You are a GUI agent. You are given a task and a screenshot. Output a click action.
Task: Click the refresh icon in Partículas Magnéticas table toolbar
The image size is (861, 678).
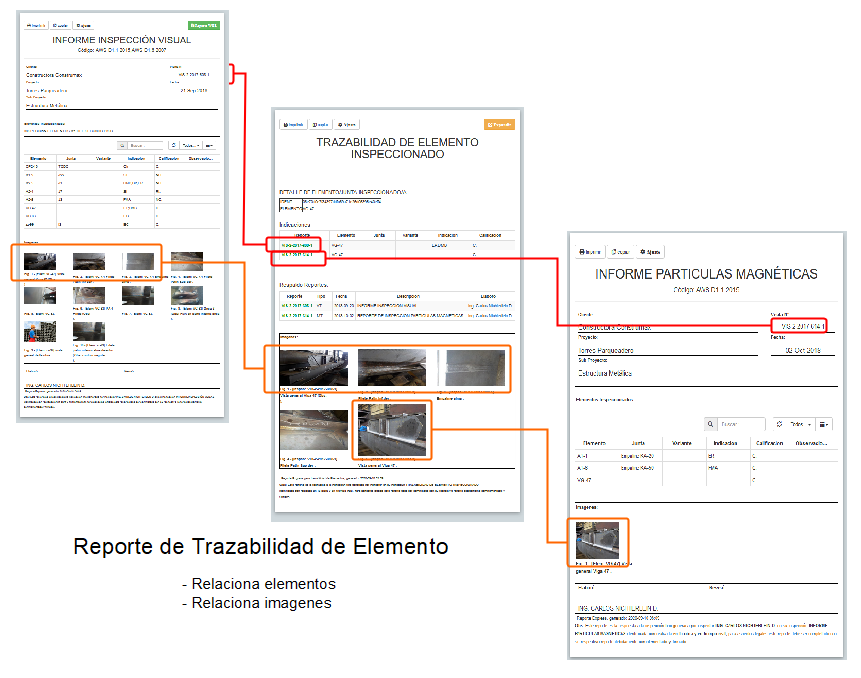[x=779, y=424]
